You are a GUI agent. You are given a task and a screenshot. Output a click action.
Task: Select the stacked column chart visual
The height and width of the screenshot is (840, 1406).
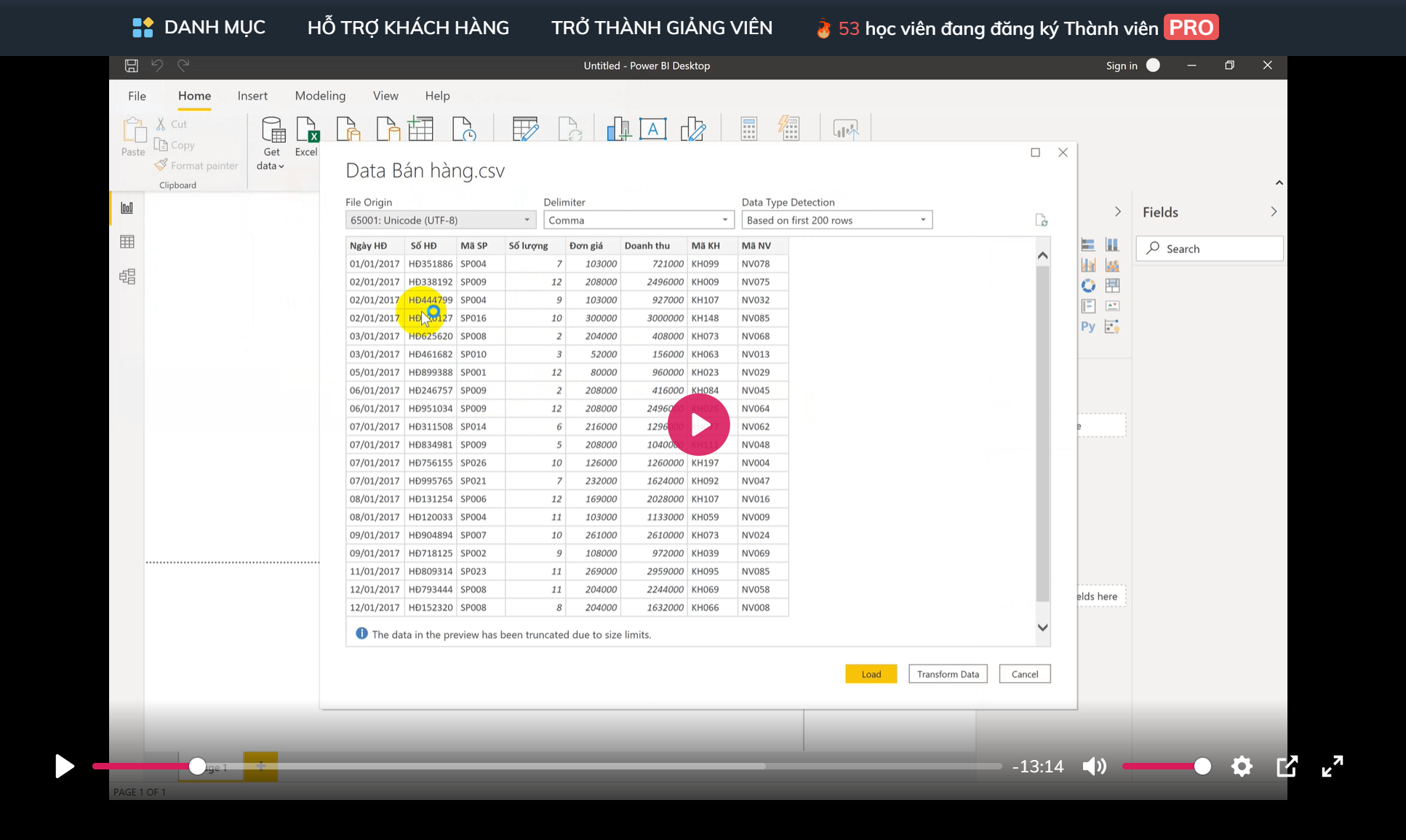[1112, 245]
